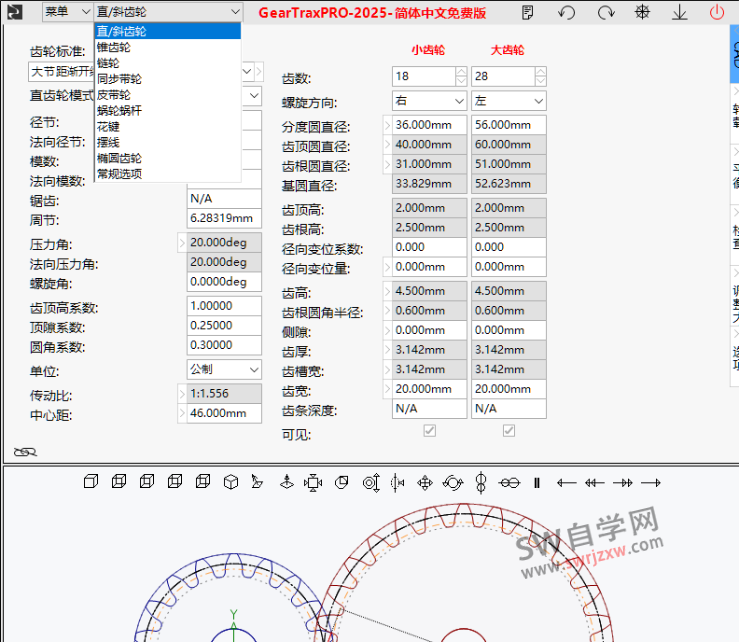Screen dimensions: 739x642
Task: Select 锥齿轮 from the gear type list
Action: (168, 47)
